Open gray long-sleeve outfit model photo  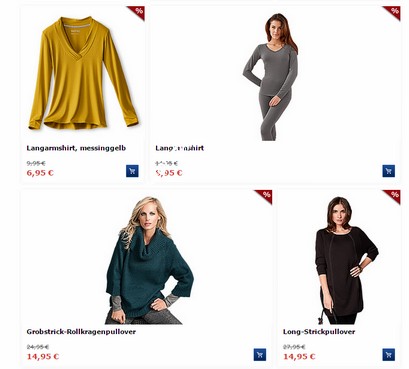click(270, 77)
